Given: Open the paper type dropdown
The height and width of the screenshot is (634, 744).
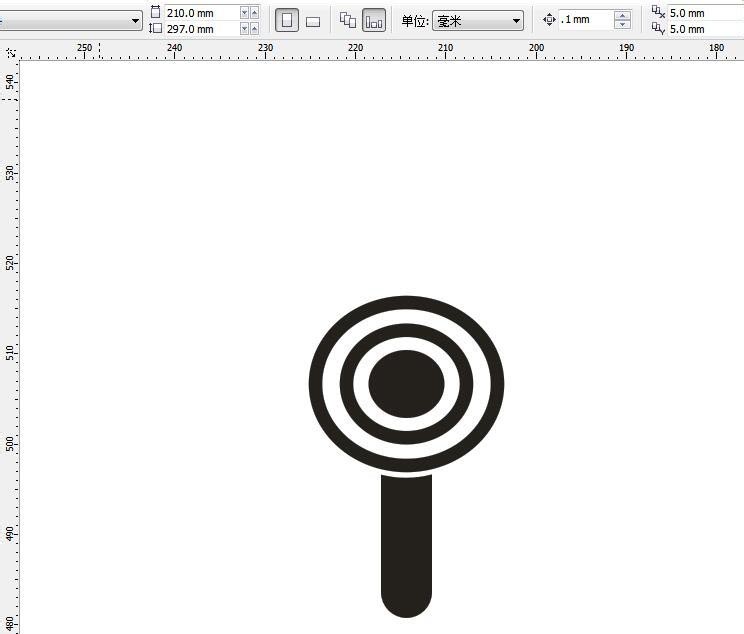Looking at the screenshot, I should [70, 21].
